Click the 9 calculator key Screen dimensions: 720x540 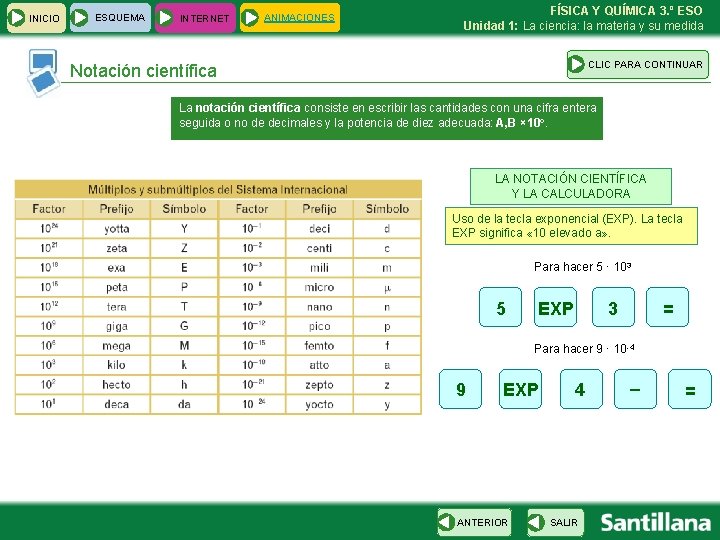click(x=461, y=389)
